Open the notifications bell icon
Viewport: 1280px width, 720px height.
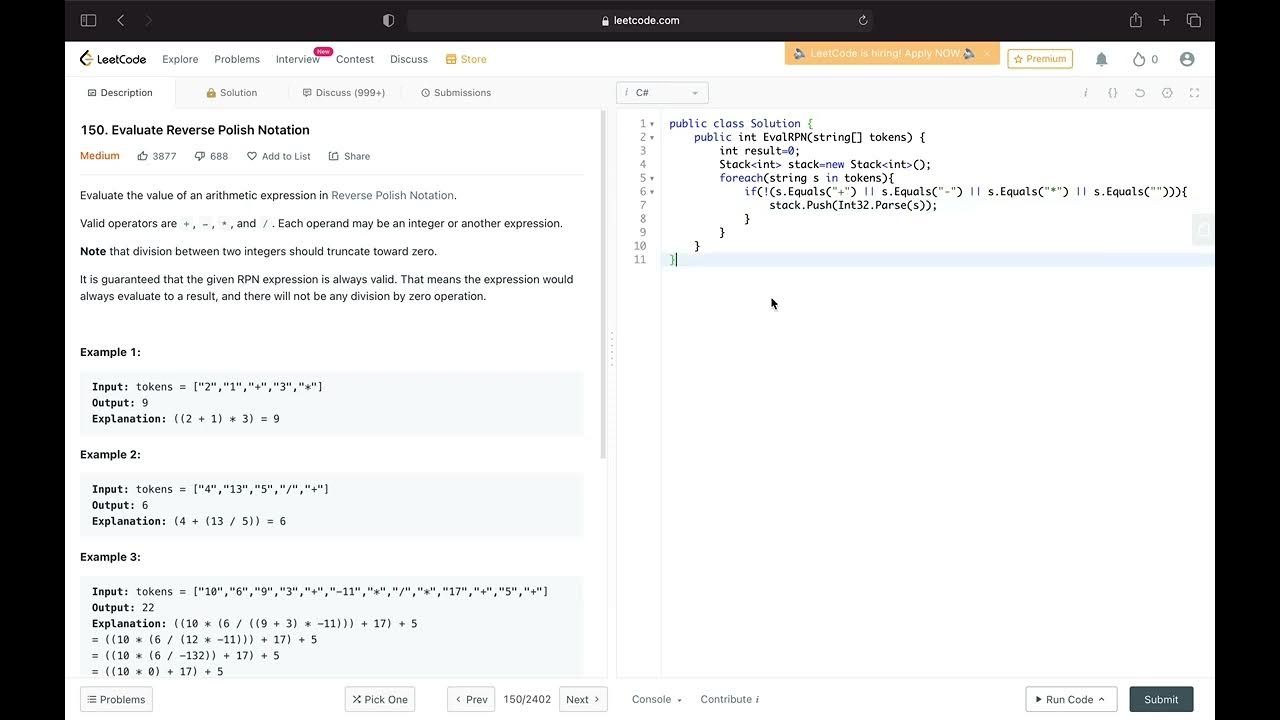[x=1101, y=59]
